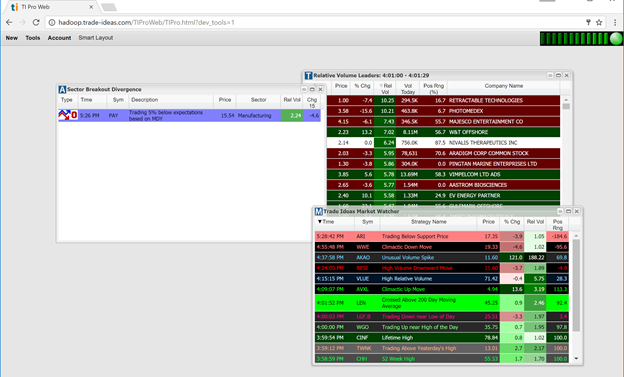Click the Sector Breakout Divergence window A icon

pos(62,90)
